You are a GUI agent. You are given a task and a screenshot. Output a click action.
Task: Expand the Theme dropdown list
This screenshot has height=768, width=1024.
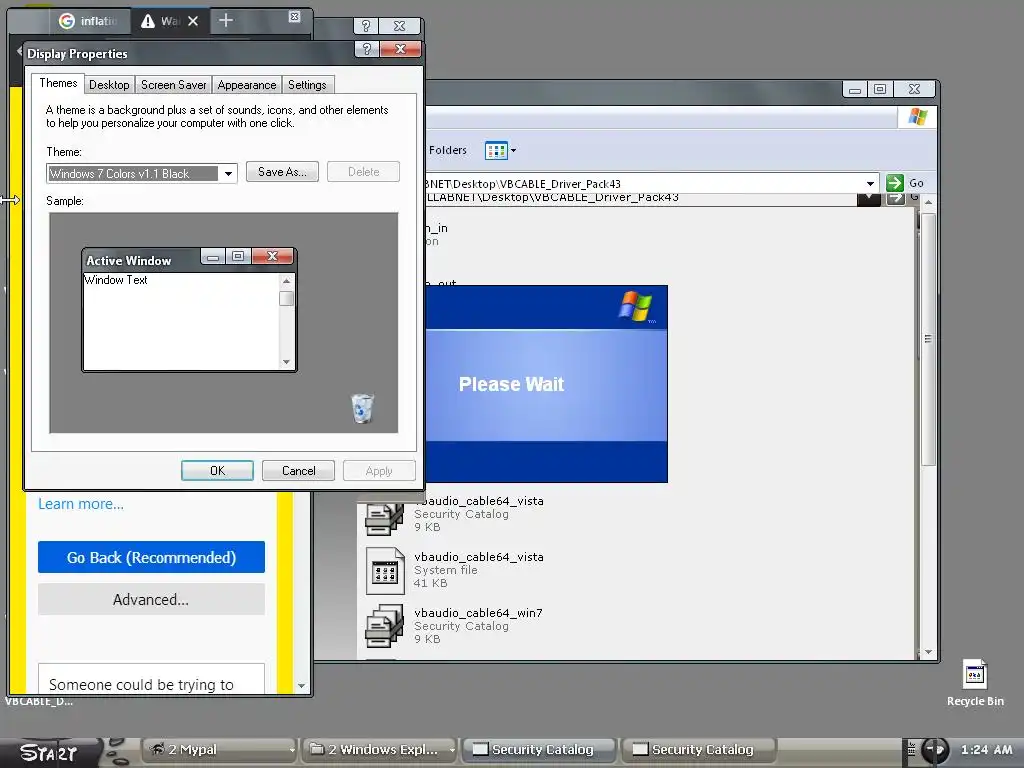point(228,174)
